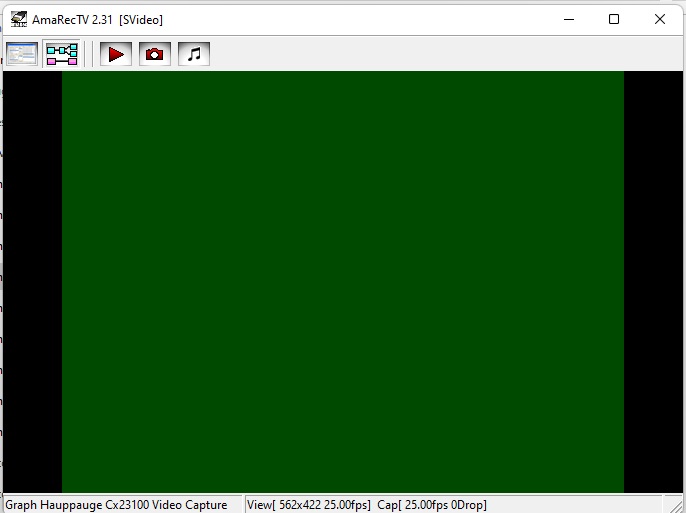686x513 pixels.
Task: Click status text 'View[ 562x422 25.00fps]'
Action: (308, 505)
